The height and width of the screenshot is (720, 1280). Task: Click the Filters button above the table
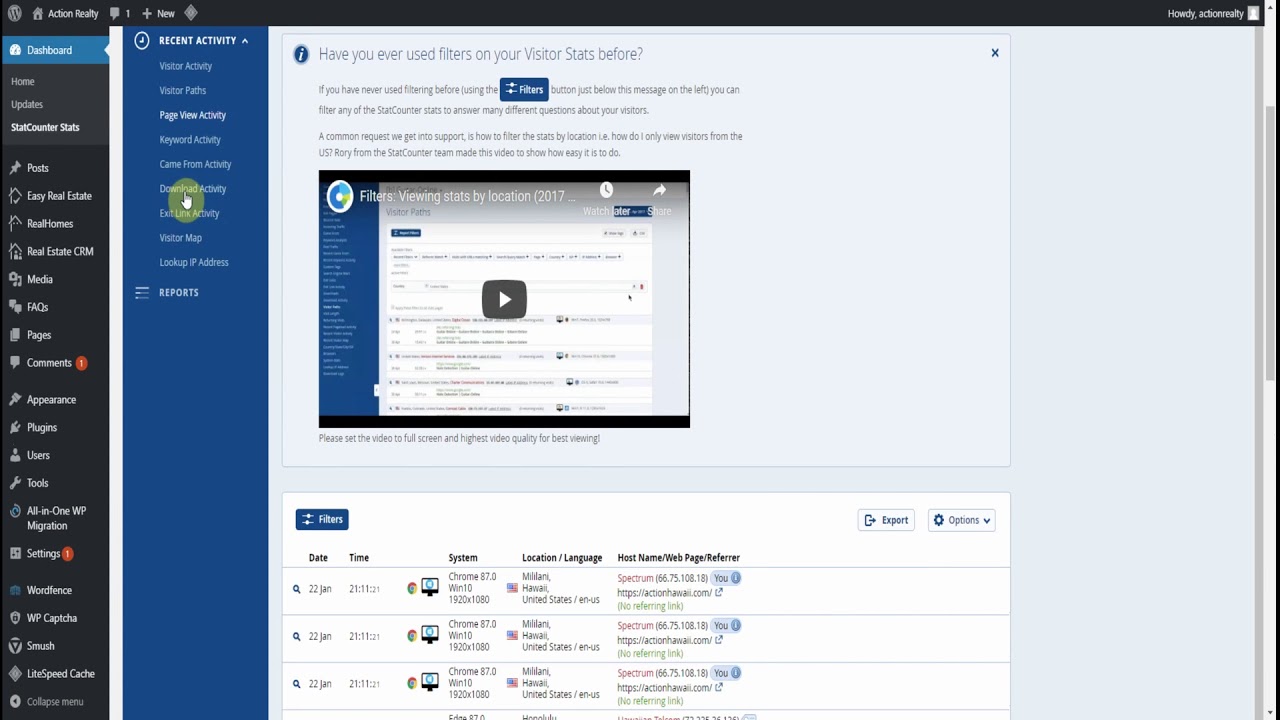tap(322, 520)
